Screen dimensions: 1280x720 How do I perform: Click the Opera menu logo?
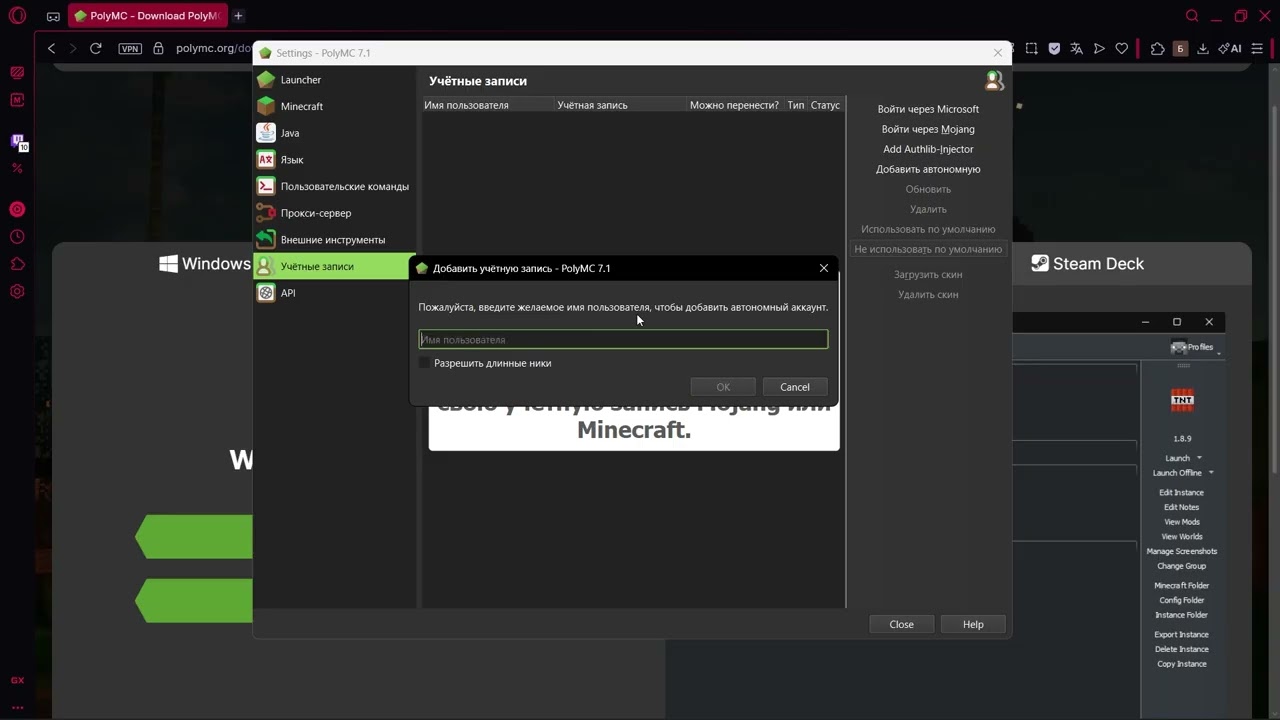click(x=17, y=16)
